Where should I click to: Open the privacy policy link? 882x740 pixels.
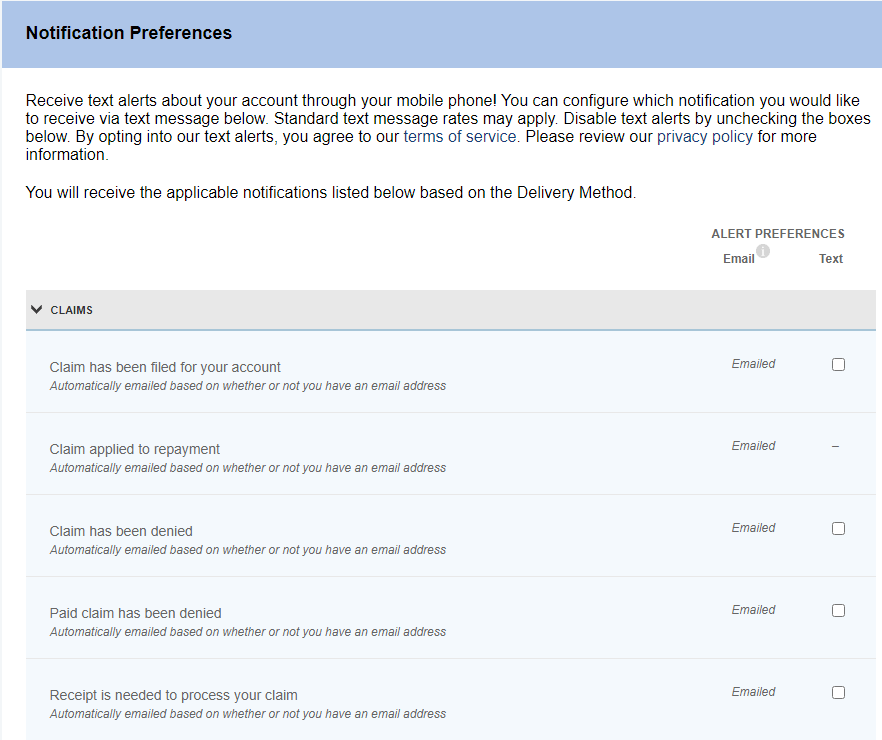pos(704,136)
